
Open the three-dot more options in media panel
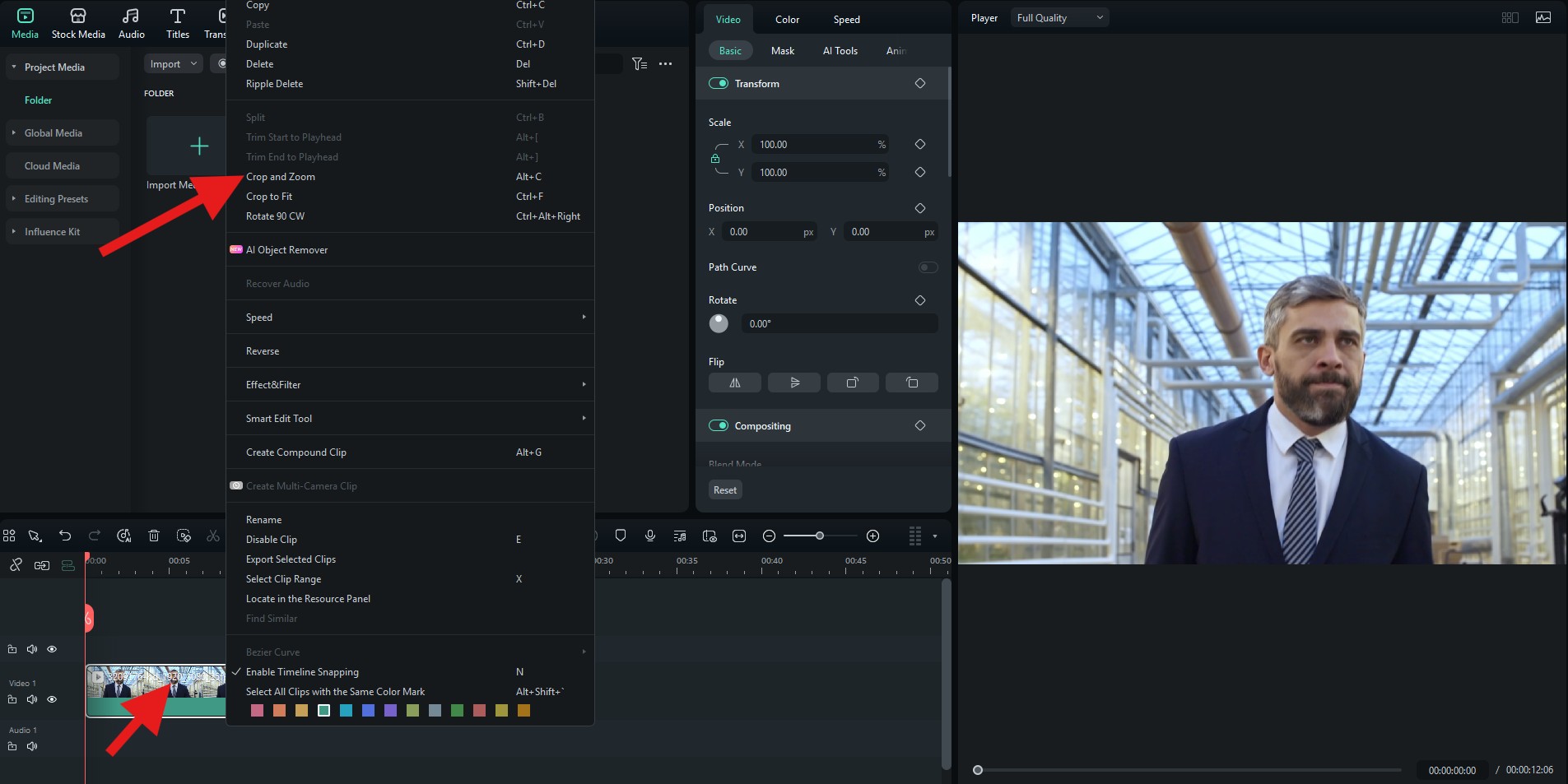coord(666,63)
